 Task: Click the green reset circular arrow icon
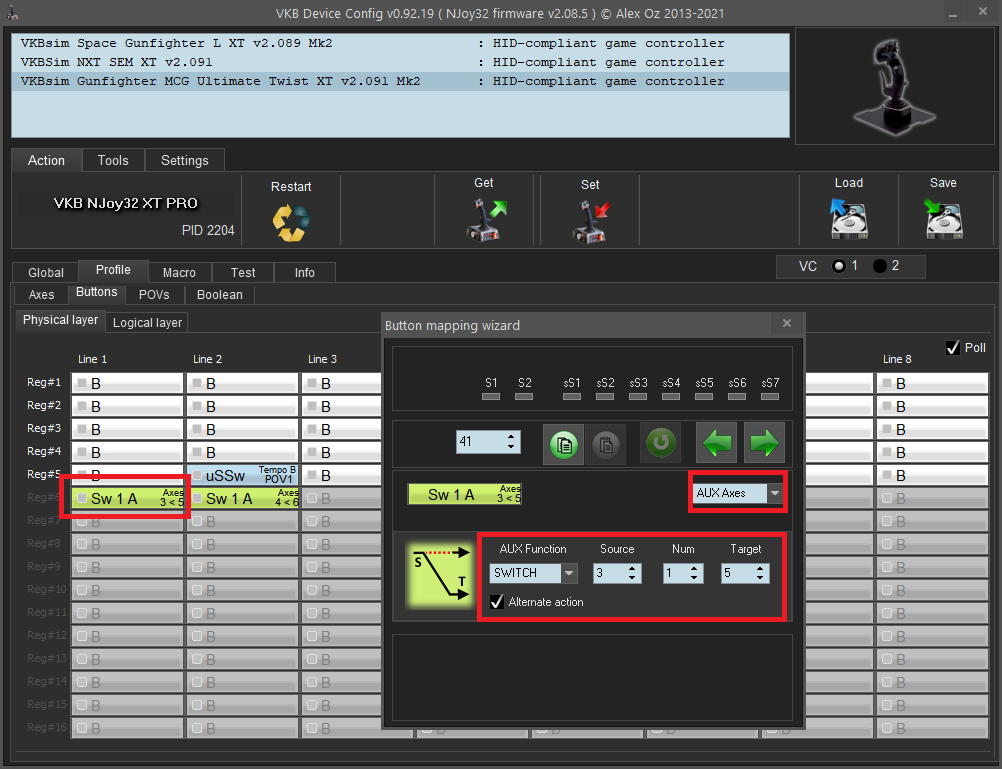(661, 442)
